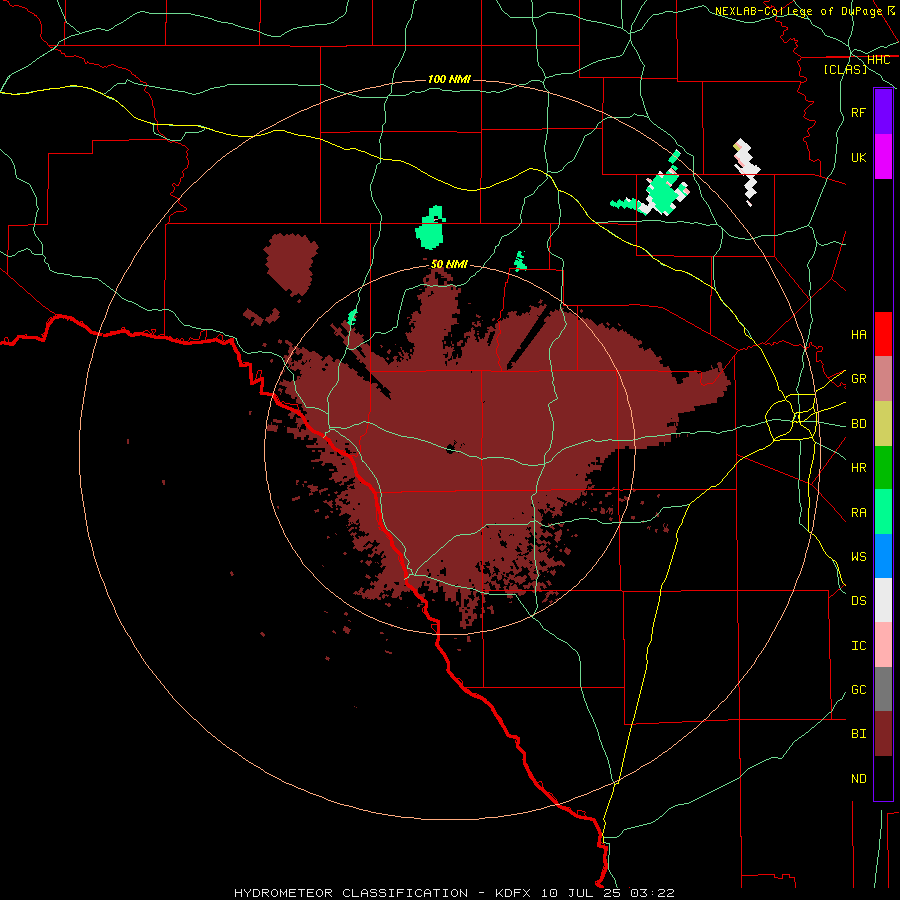Click the GC legend label
900x900 pixels.
point(859,690)
